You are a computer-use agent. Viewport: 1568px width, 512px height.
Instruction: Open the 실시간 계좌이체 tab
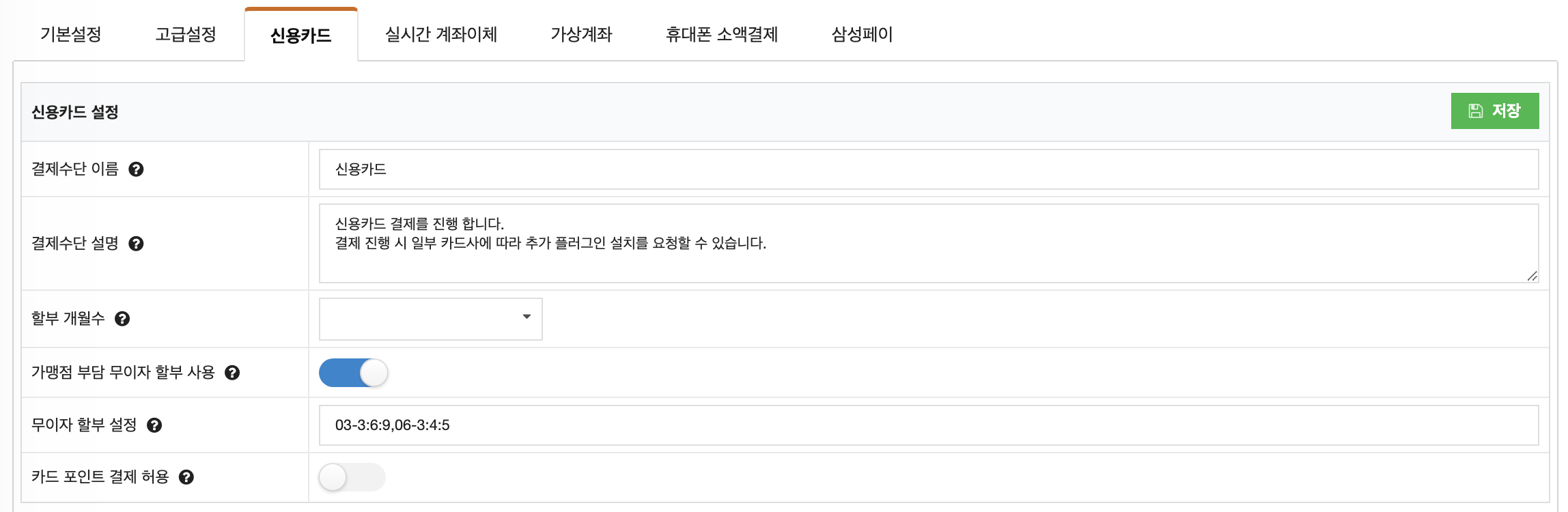(x=441, y=34)
